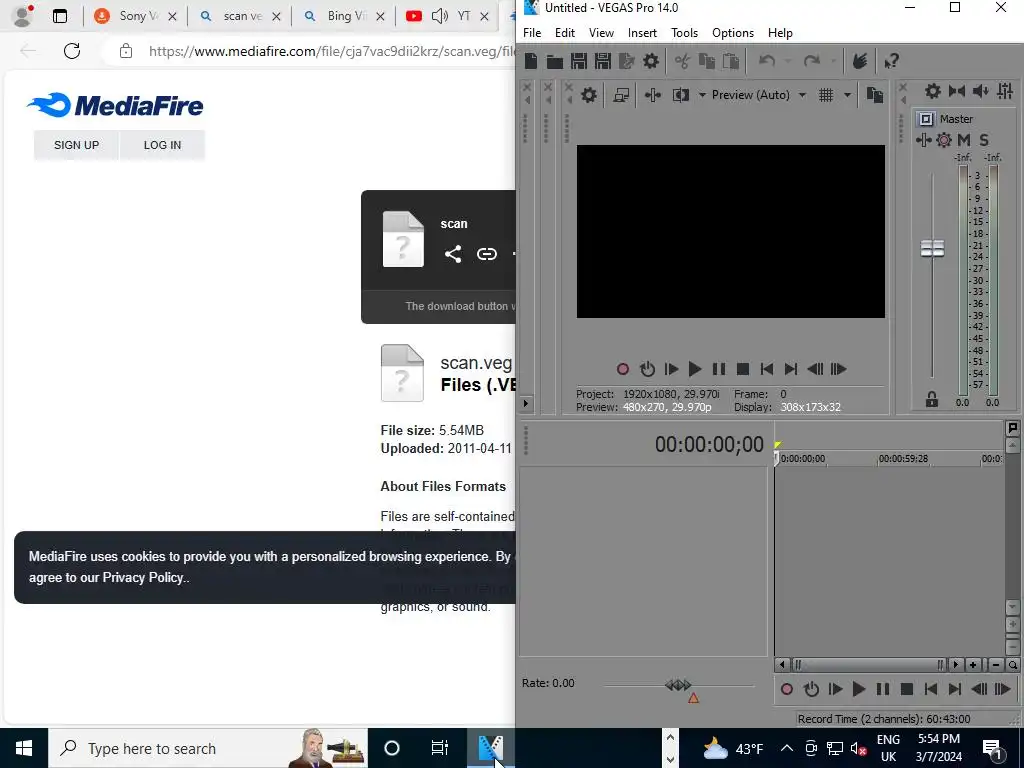Open the Options menu in VEGAS
This screenshot has height=768, width=1024.
click(733, 33)
